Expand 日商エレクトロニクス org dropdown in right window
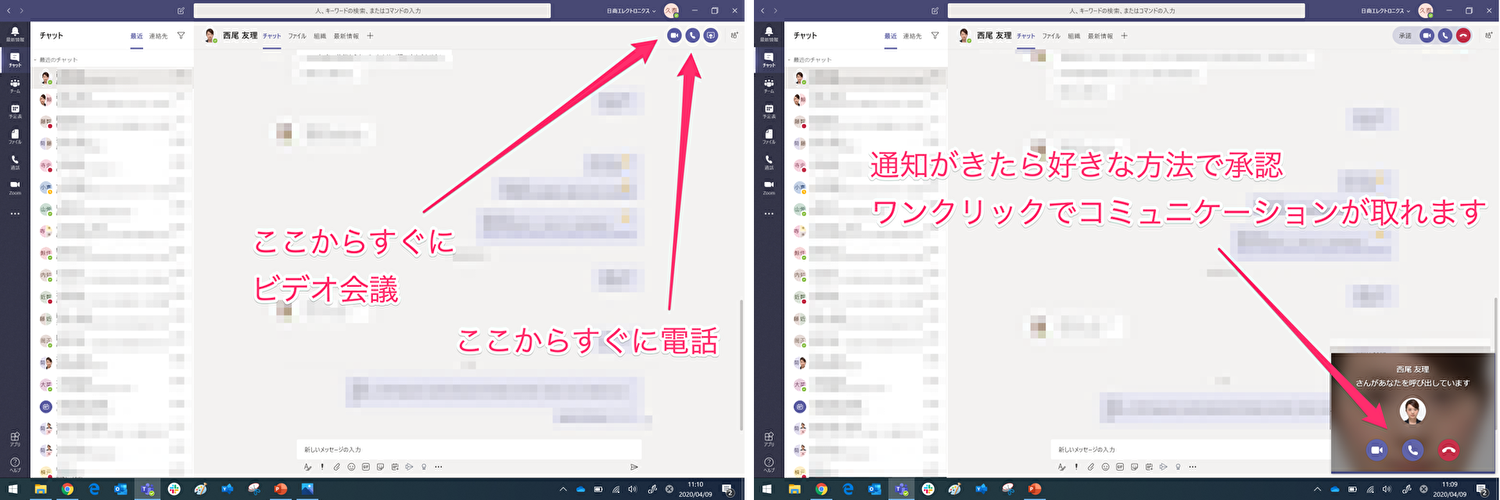This screenshot has width=1500, height=500. [1386, 11]
